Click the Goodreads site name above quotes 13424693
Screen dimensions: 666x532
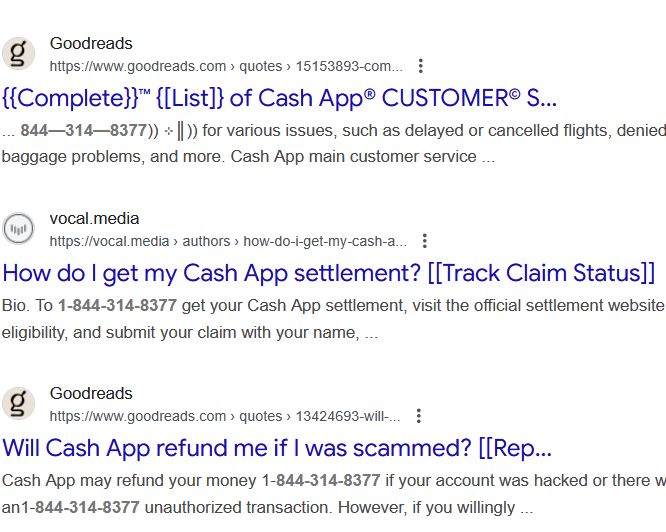point(91,394)
